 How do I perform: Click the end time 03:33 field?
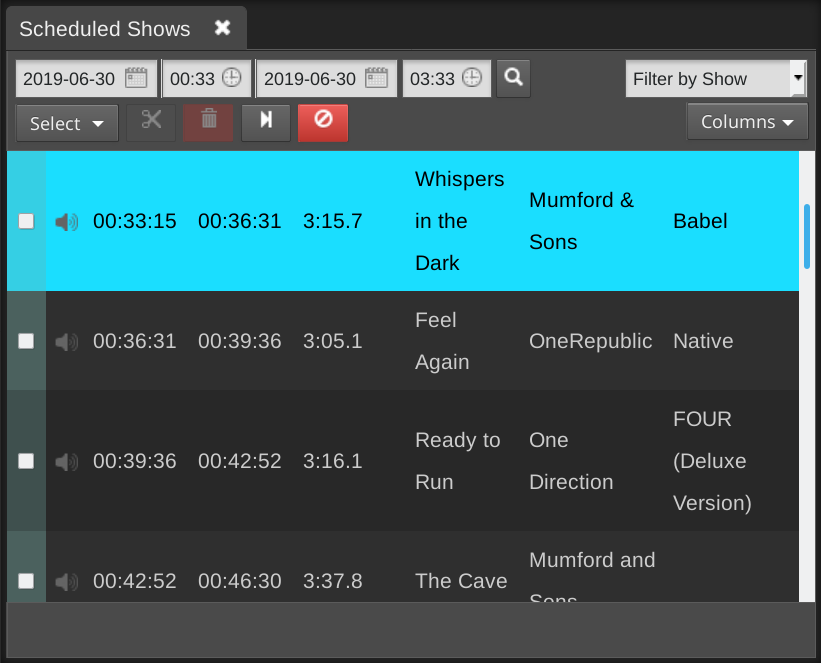pyautogui.click(x=432, y=79)
